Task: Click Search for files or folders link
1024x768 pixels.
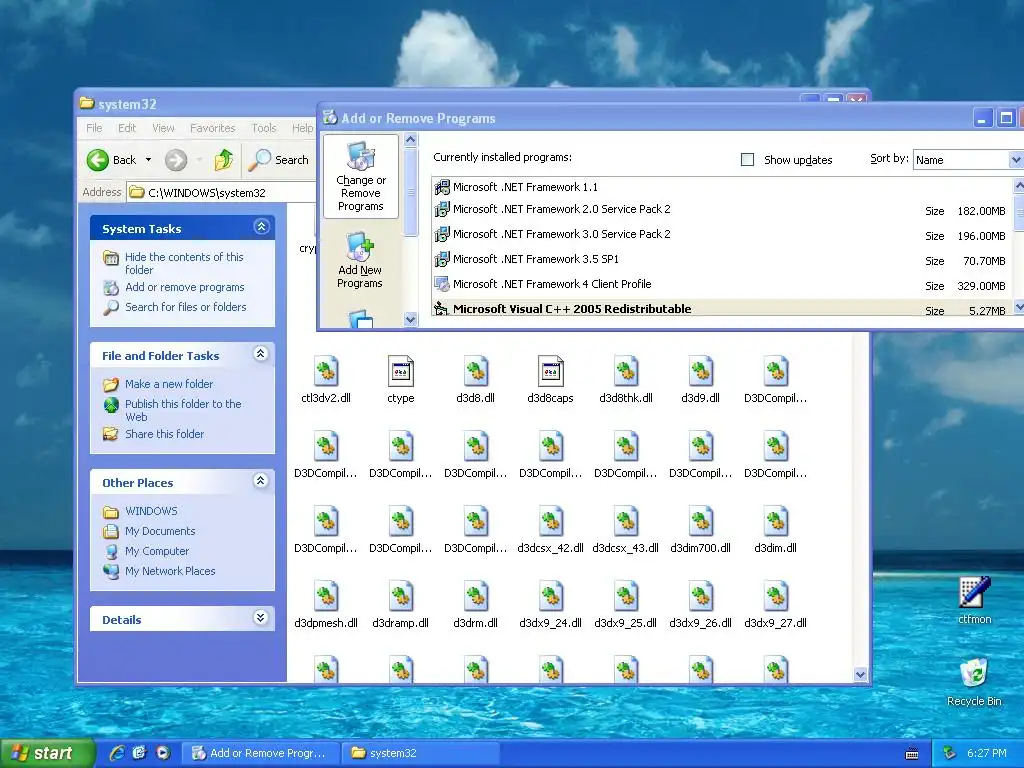Action: (x=185, y=307)
